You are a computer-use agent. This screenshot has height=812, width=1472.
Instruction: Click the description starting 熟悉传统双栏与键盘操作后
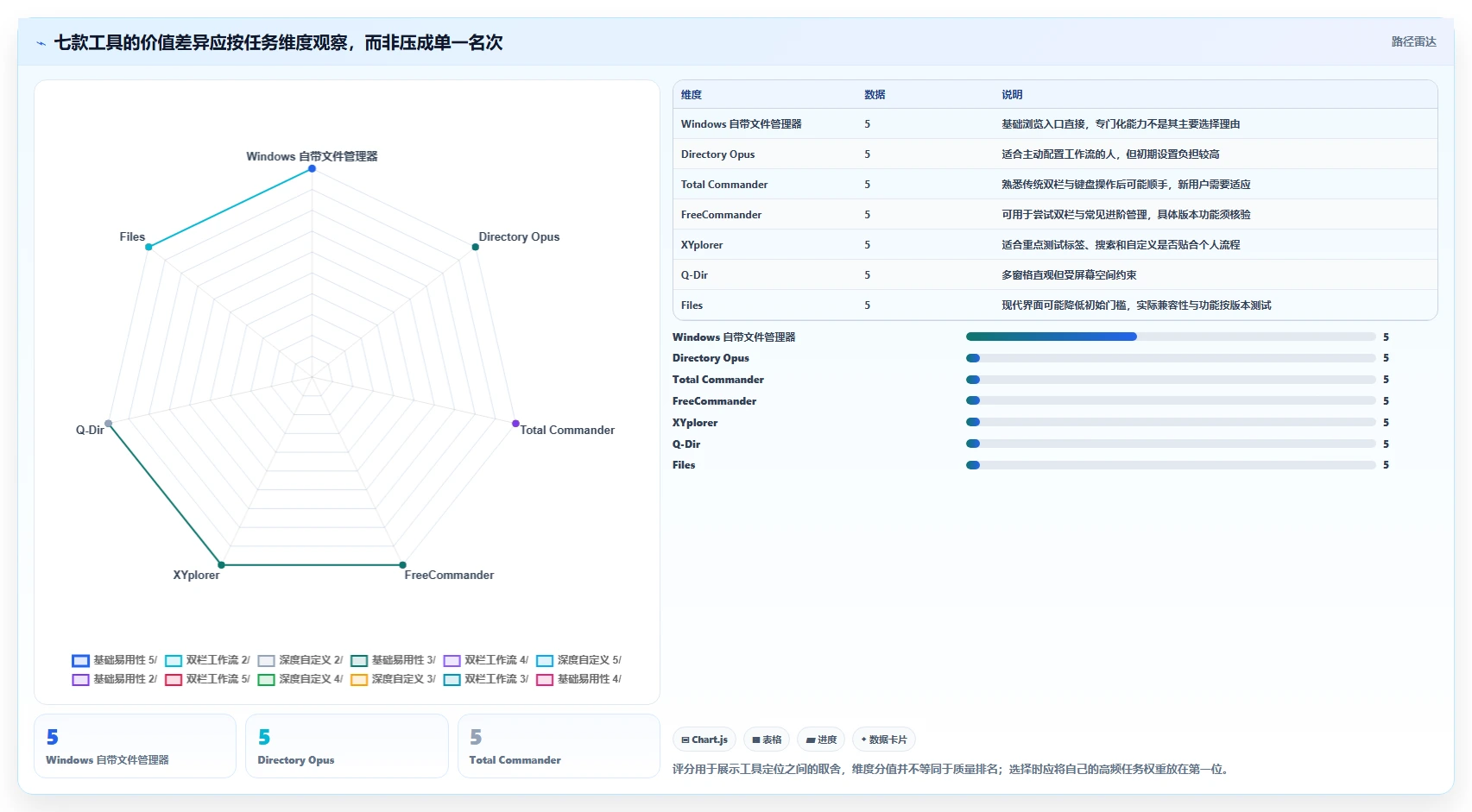point(1126,185)
